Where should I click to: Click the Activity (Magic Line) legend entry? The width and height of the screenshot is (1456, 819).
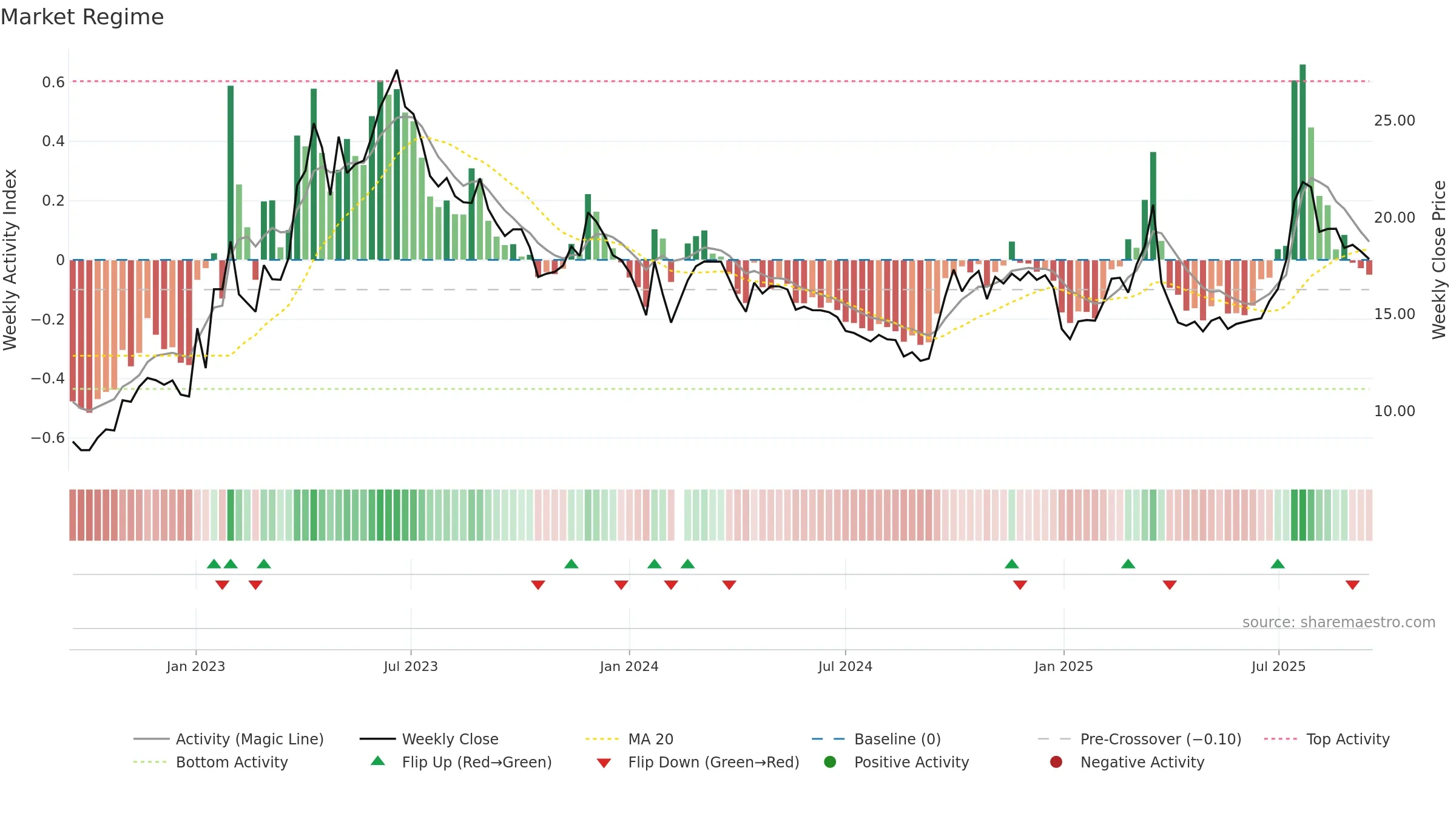click(229, 739)
